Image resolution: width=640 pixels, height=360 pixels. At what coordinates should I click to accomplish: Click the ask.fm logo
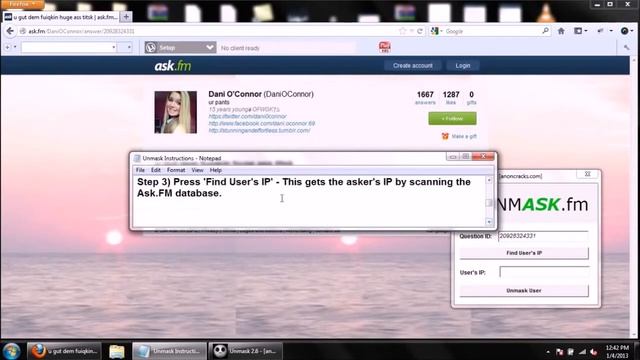click(x=173, y=66)
